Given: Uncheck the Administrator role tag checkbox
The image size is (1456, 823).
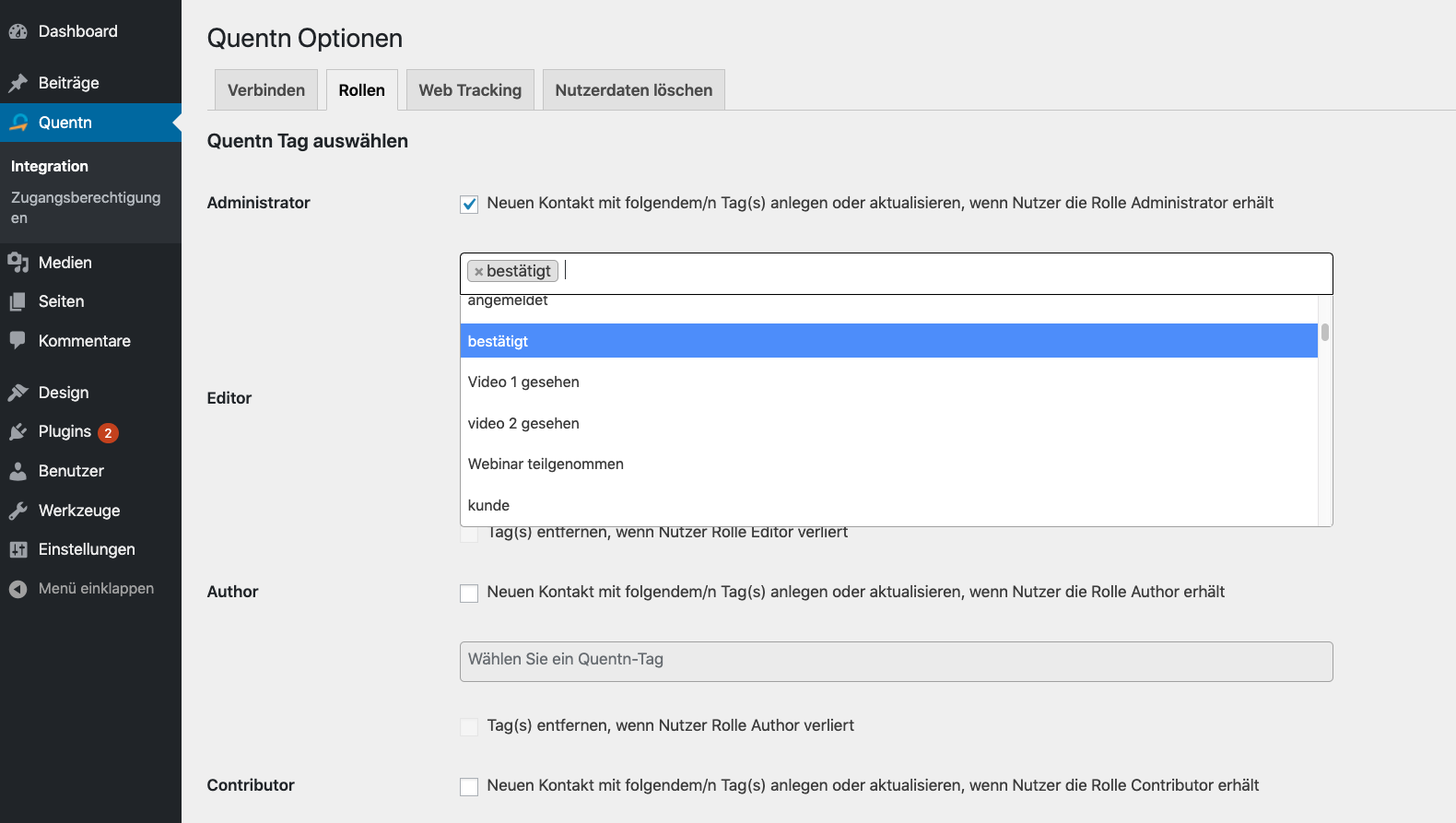Looking at the screenshot, I should pos(469,204).
